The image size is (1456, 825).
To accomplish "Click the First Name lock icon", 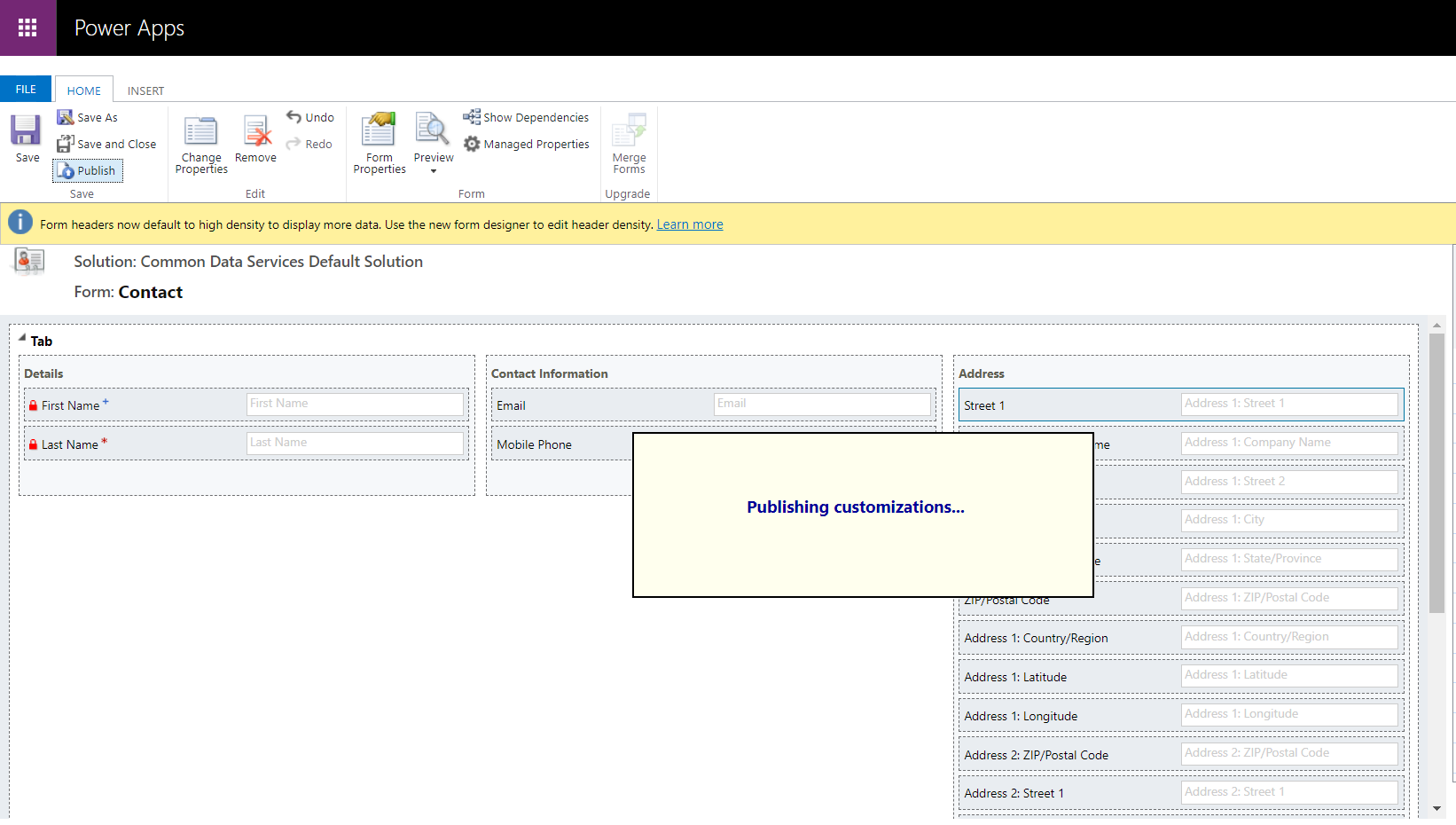I will 33,405.
